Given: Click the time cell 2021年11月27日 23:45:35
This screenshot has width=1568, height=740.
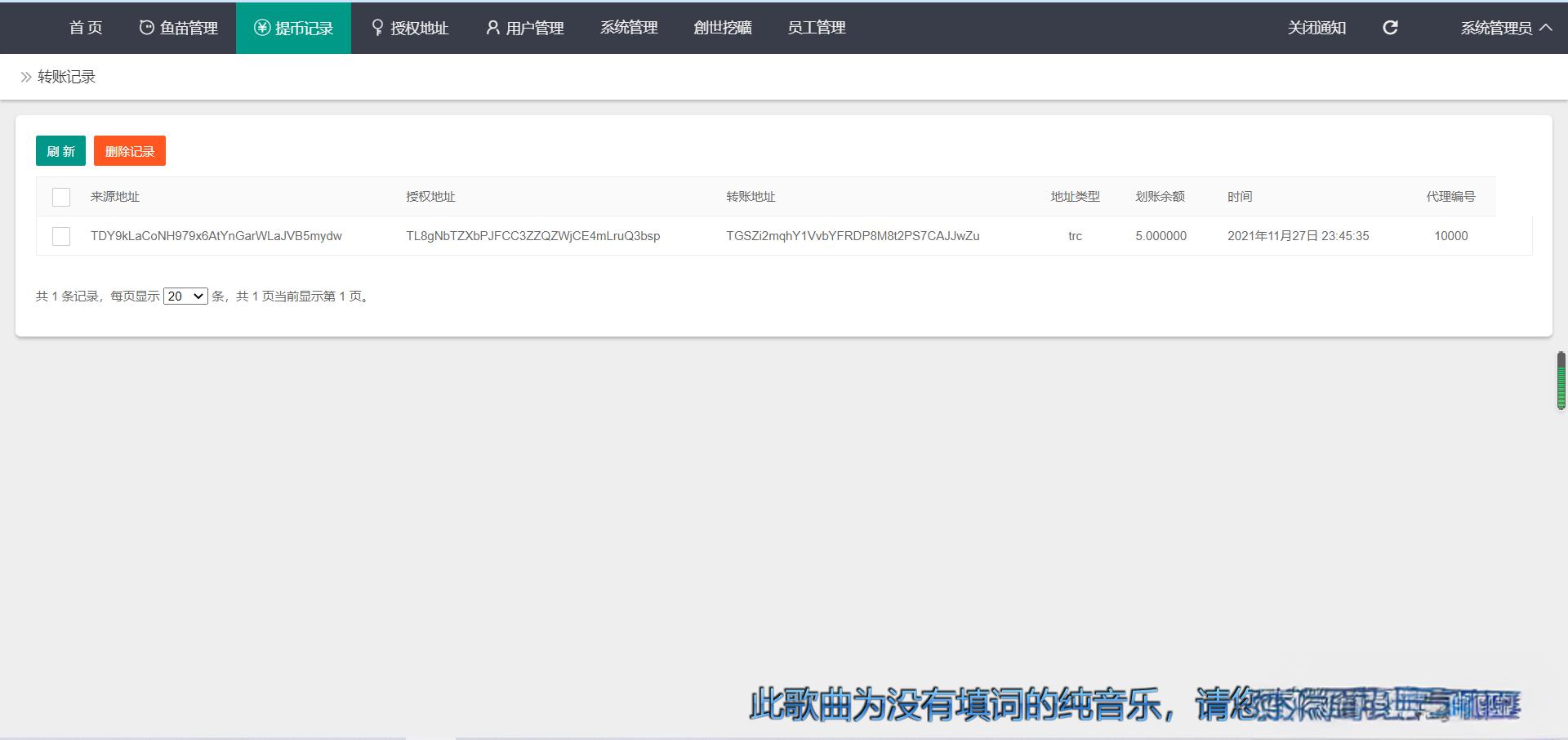Looking at the screenshot, I should pos(1298,236).
